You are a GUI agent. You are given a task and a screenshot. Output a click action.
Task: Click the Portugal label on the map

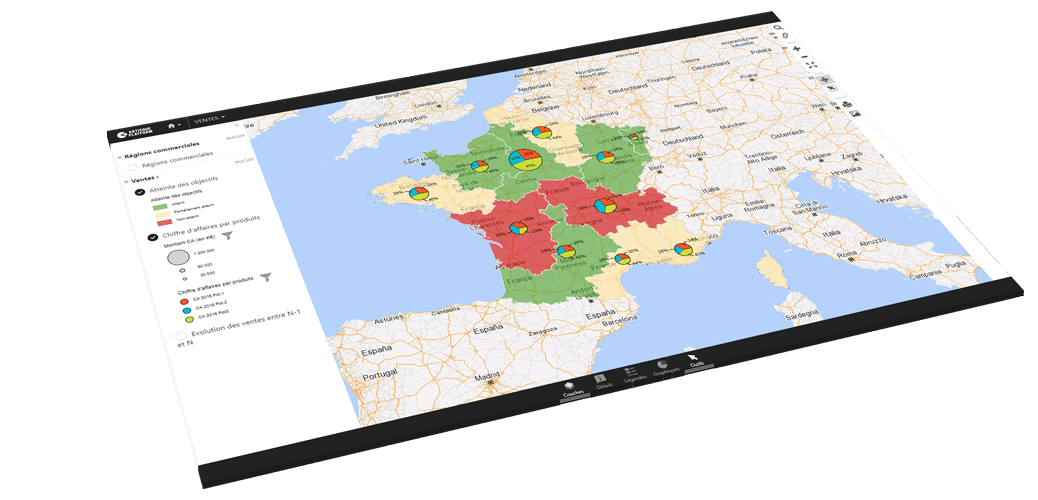378,375
